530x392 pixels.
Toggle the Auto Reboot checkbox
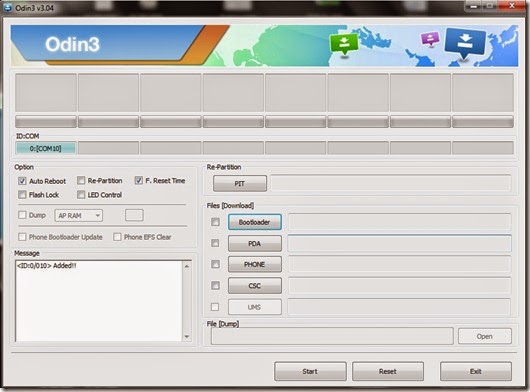[x=22, y=181]
